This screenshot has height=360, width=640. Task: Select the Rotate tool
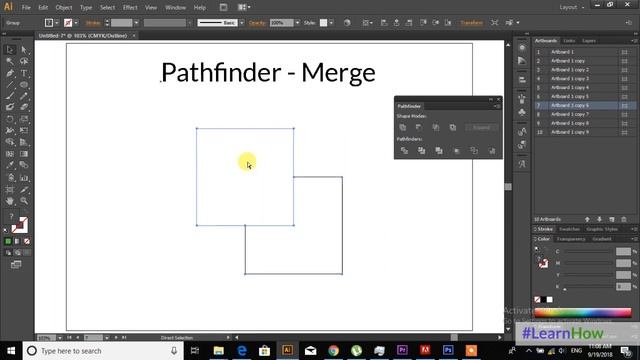pyautogui.click(x=10, y=119)
